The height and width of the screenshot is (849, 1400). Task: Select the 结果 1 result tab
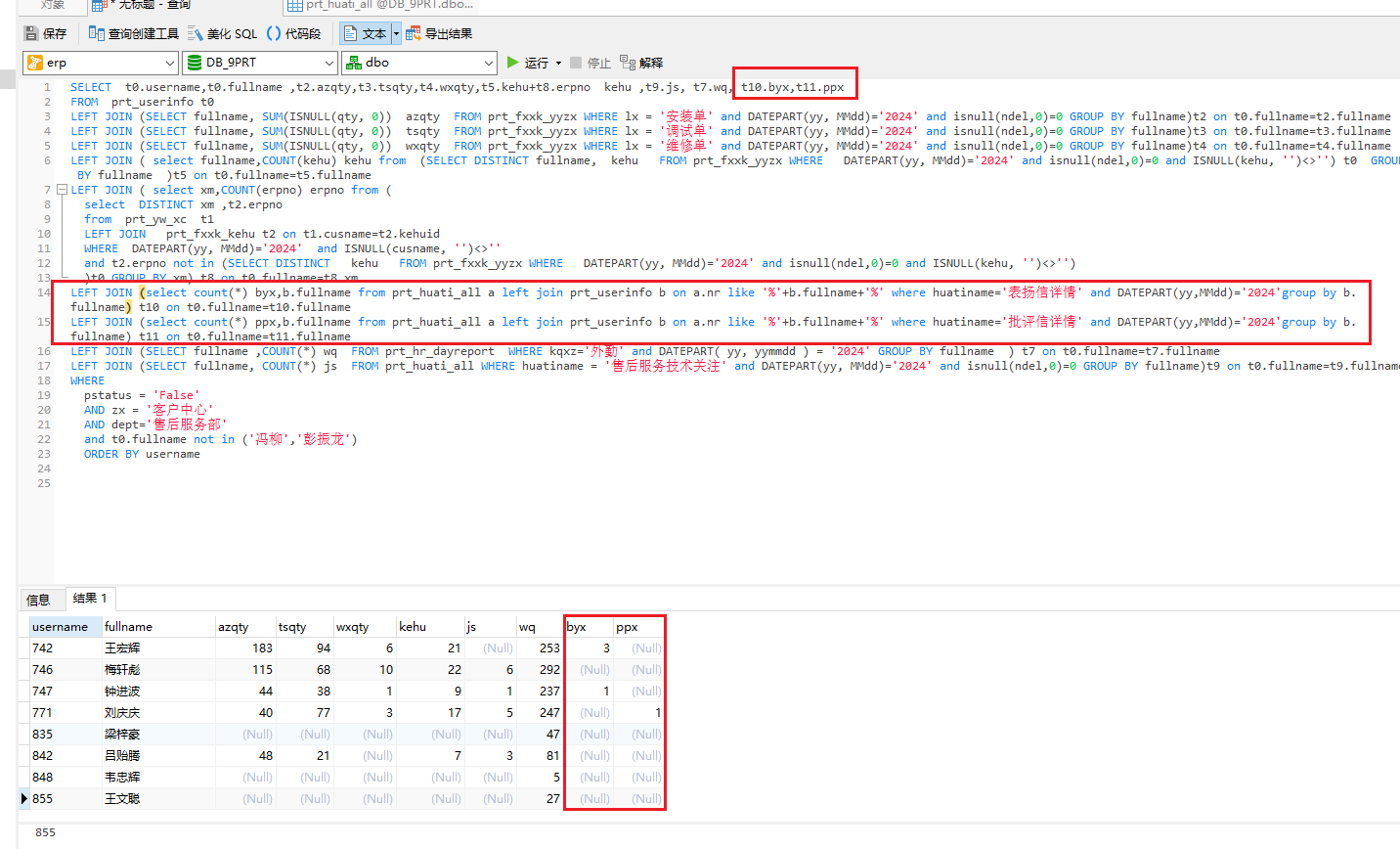pyautogui.click(x=90, y=599)
